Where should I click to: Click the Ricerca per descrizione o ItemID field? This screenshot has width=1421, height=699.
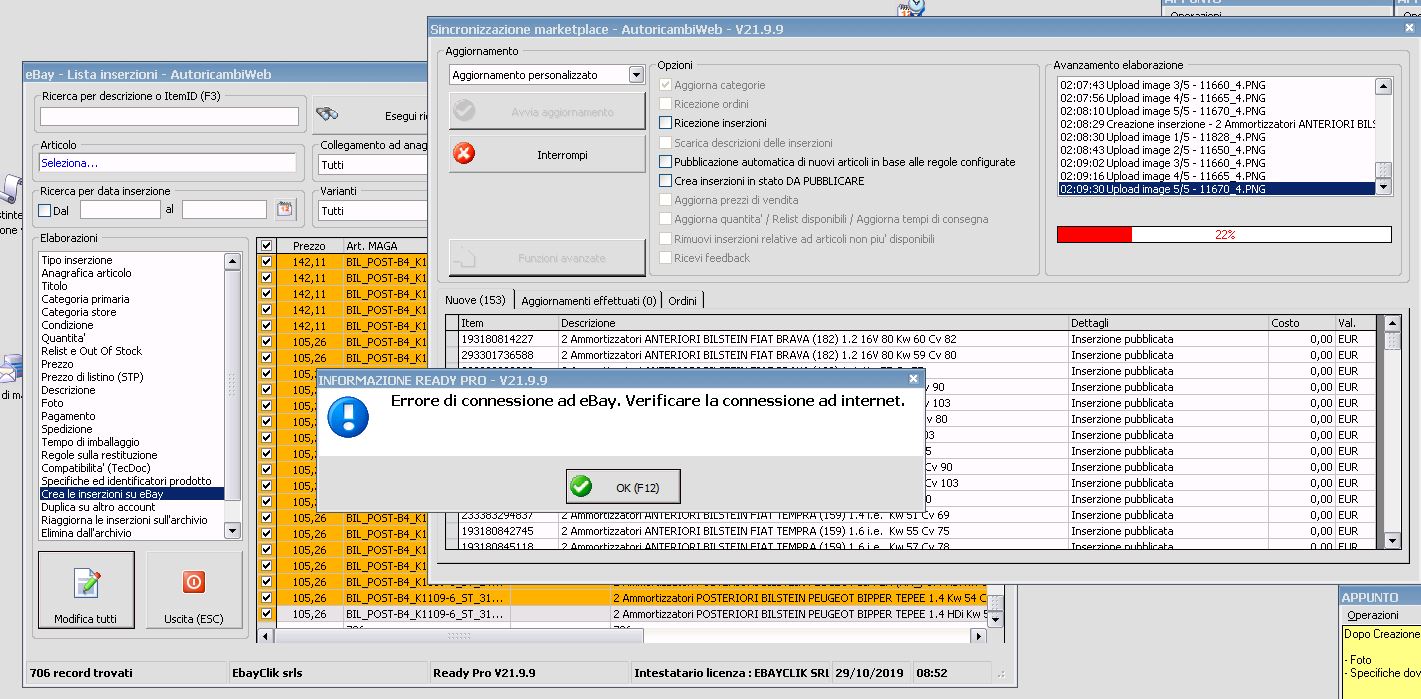tap(169, 117)
